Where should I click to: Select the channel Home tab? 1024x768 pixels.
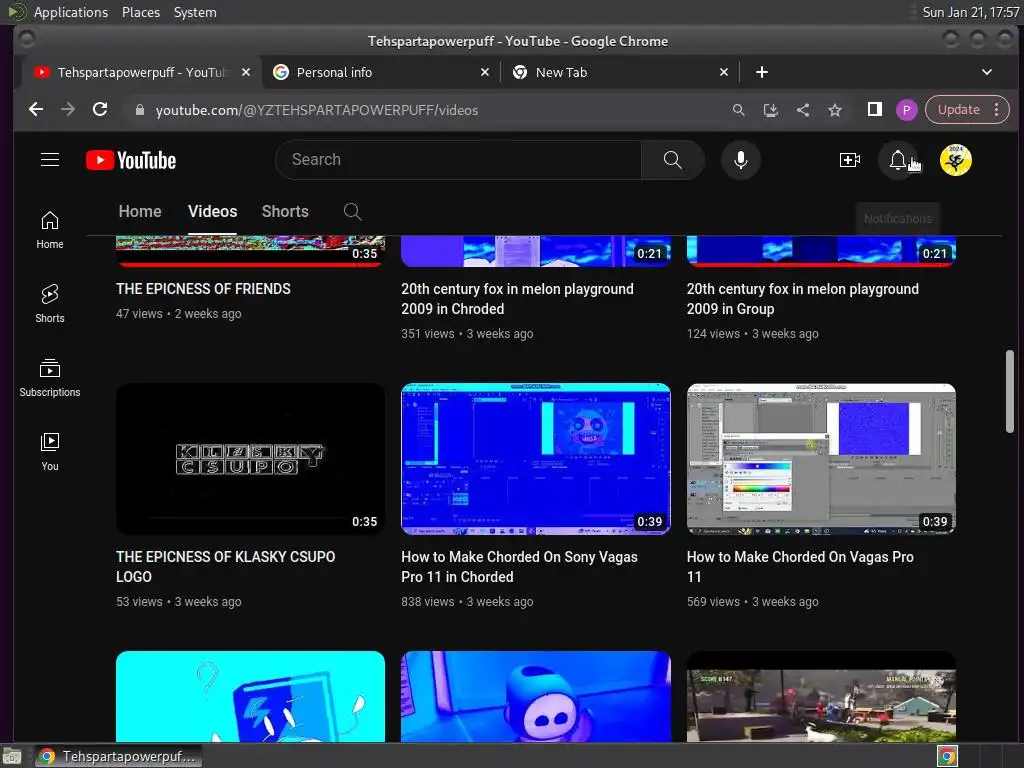[x=140, y=212]
